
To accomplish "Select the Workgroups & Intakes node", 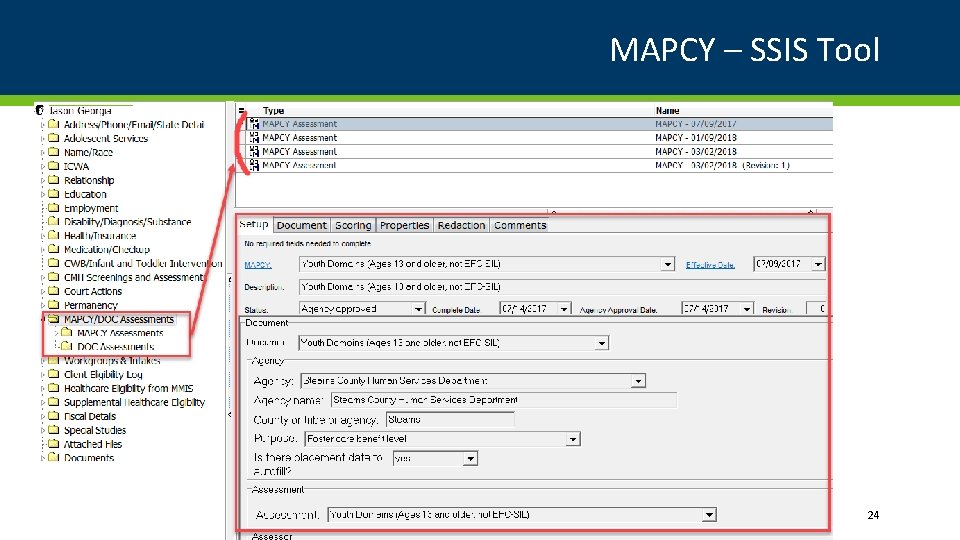I will point(112,361).
